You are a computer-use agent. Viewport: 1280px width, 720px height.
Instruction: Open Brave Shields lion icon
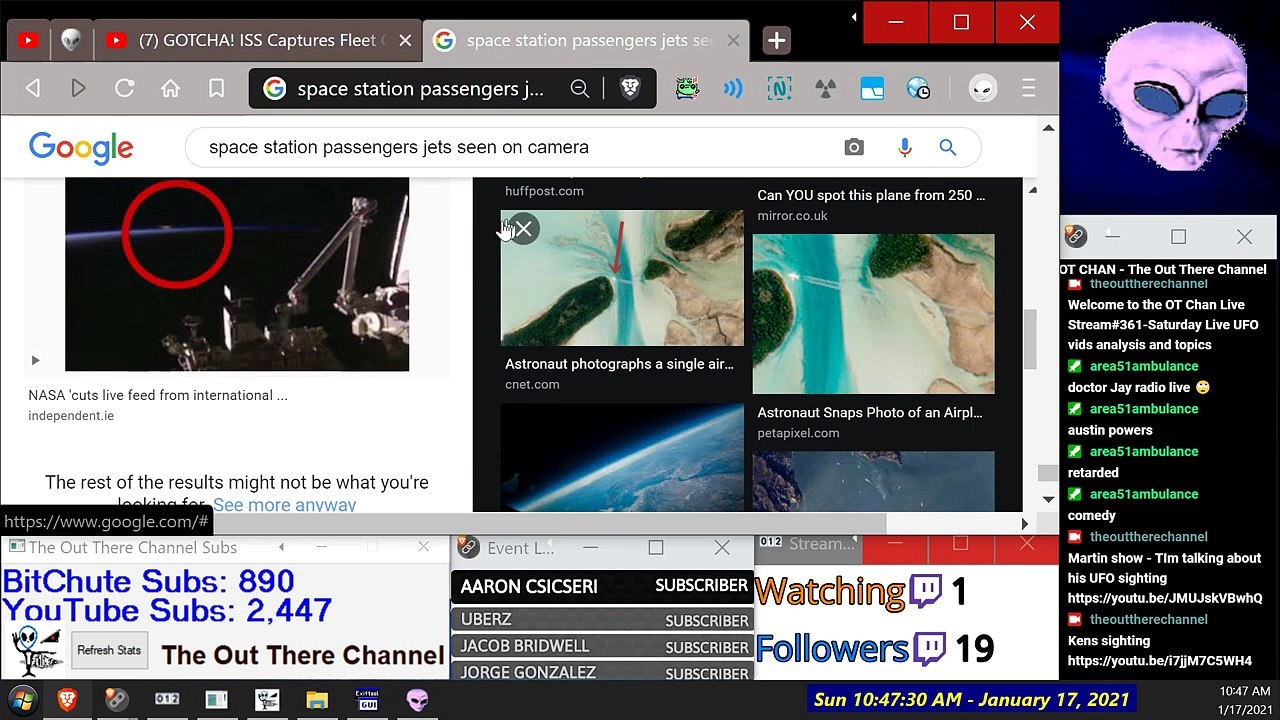click(x=630, y=89)
